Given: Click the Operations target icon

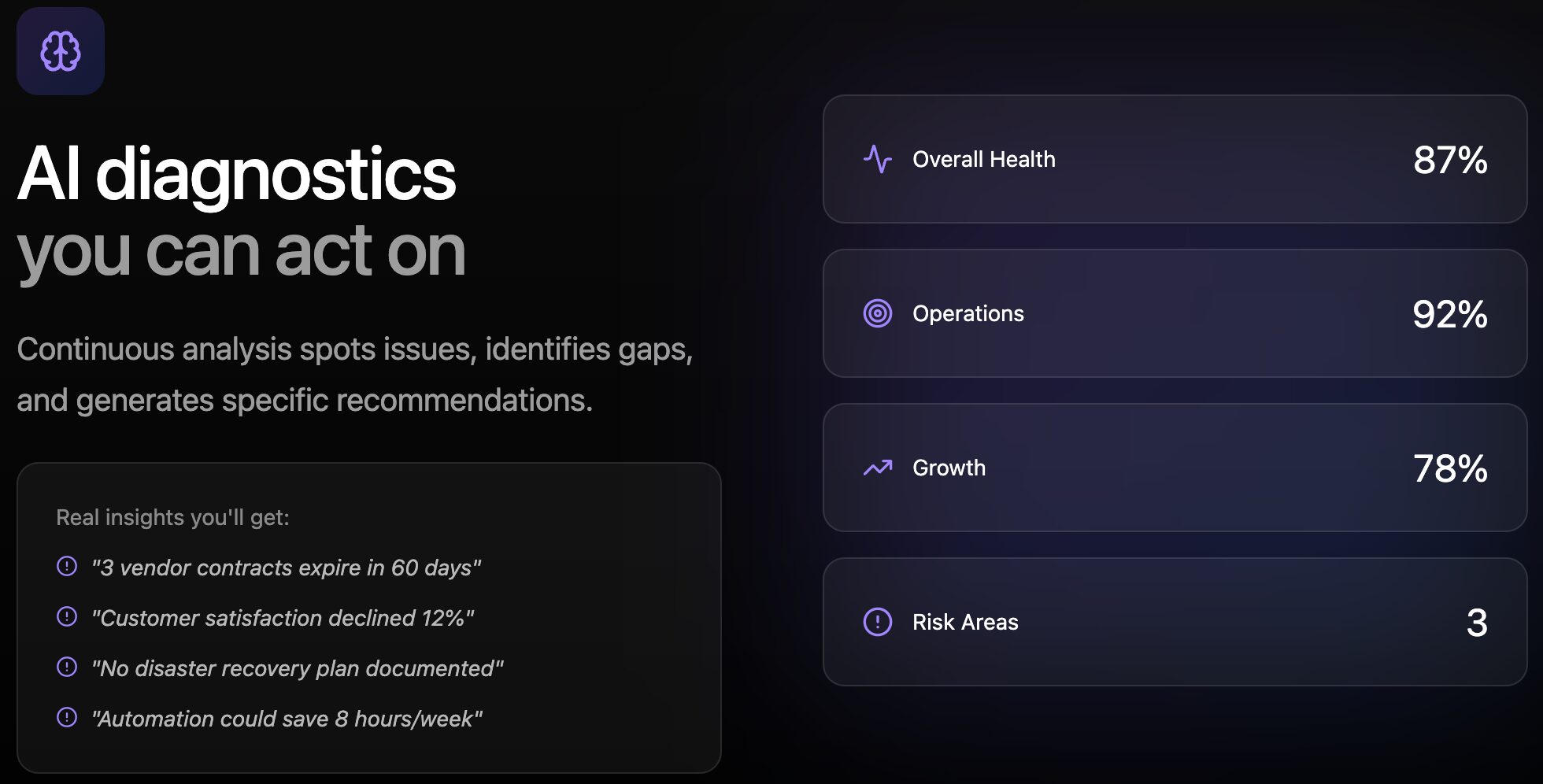Looking at the screenshot, I should 877,313.
